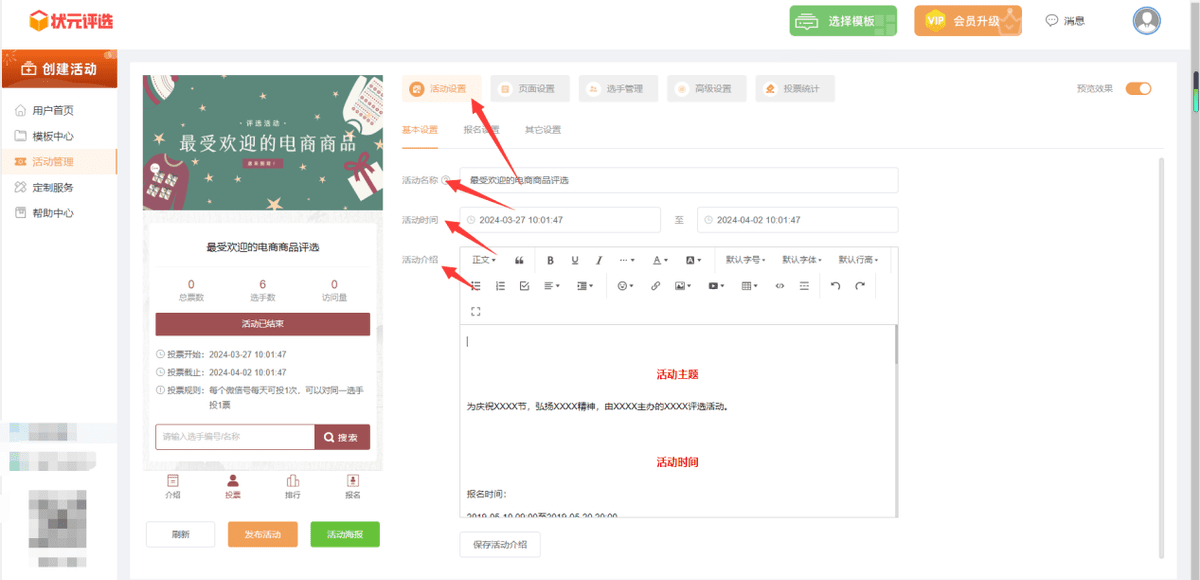The width and height of the screenshot is (1200, 580).
Task: Open the emoji insert icon in the editor
Action: pyautogui.click(x=623, y=285)
